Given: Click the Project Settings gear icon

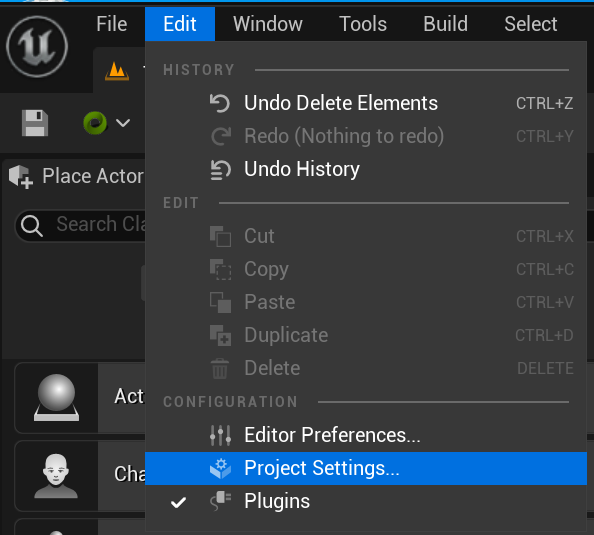Looking at the screenshot, I should (x=220, y=468).
